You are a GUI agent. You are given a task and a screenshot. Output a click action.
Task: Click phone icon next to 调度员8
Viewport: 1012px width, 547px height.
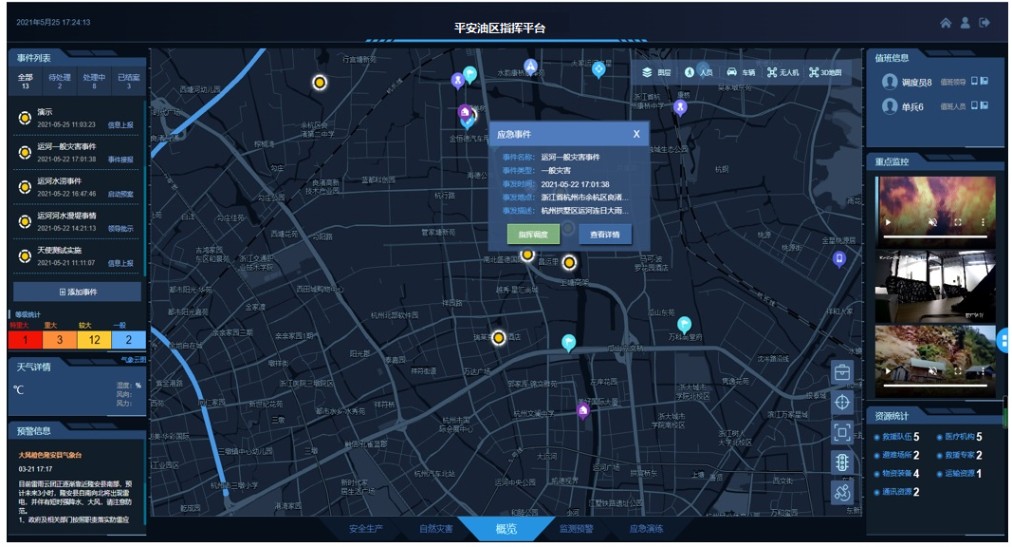(975, 81)
